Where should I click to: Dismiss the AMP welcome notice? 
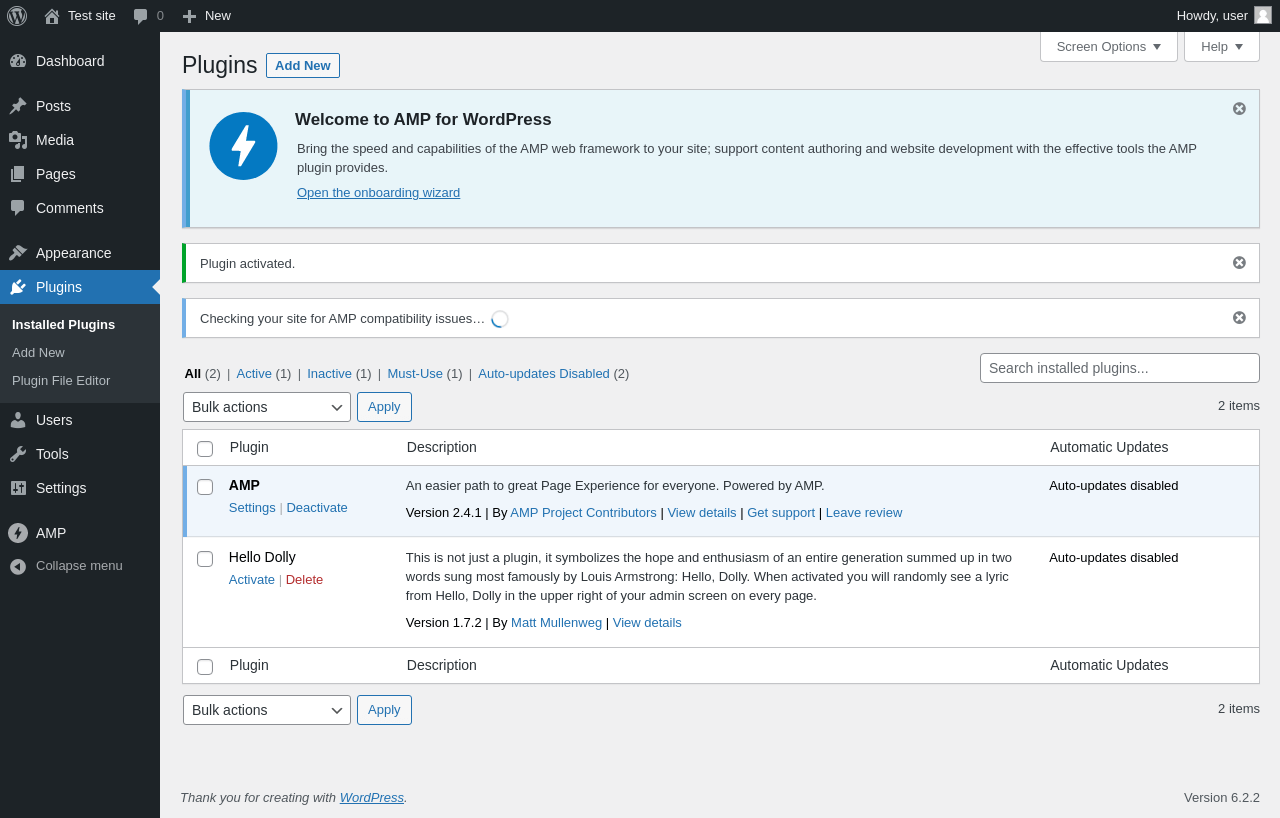point(1239,109)
